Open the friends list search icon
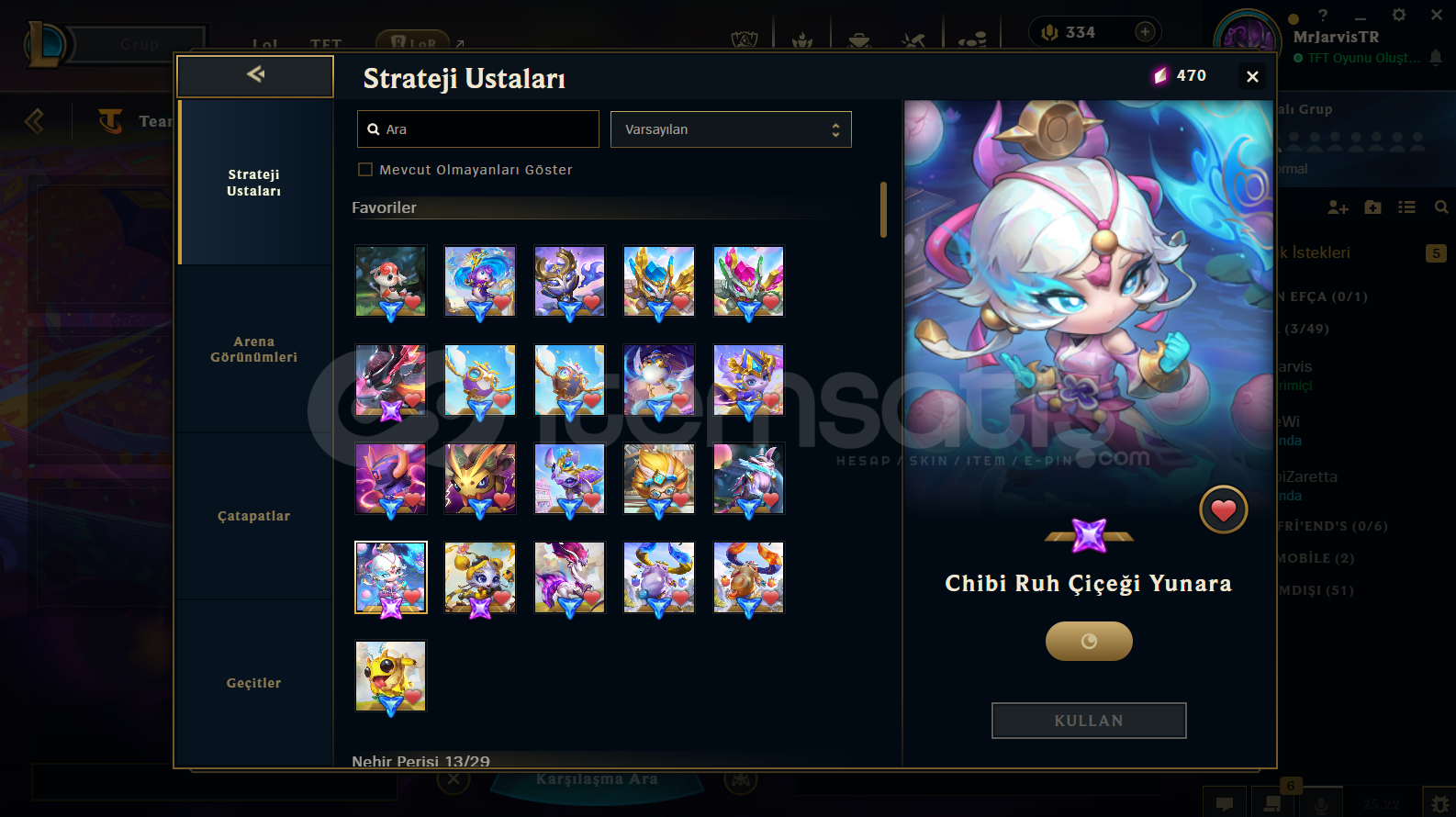Image resolution: width=1456 pixels, height=817 pixels. [1441, 207]
